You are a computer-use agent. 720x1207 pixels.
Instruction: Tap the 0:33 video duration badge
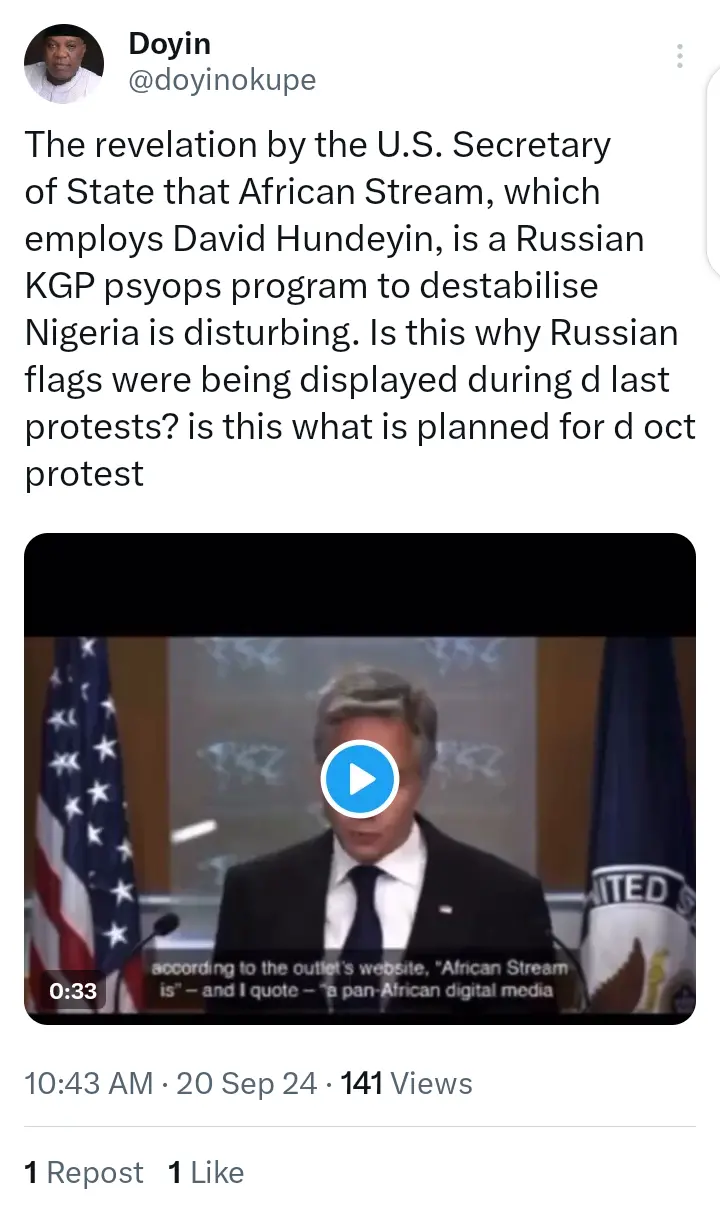pyautogui.click(x=73, y=990)
